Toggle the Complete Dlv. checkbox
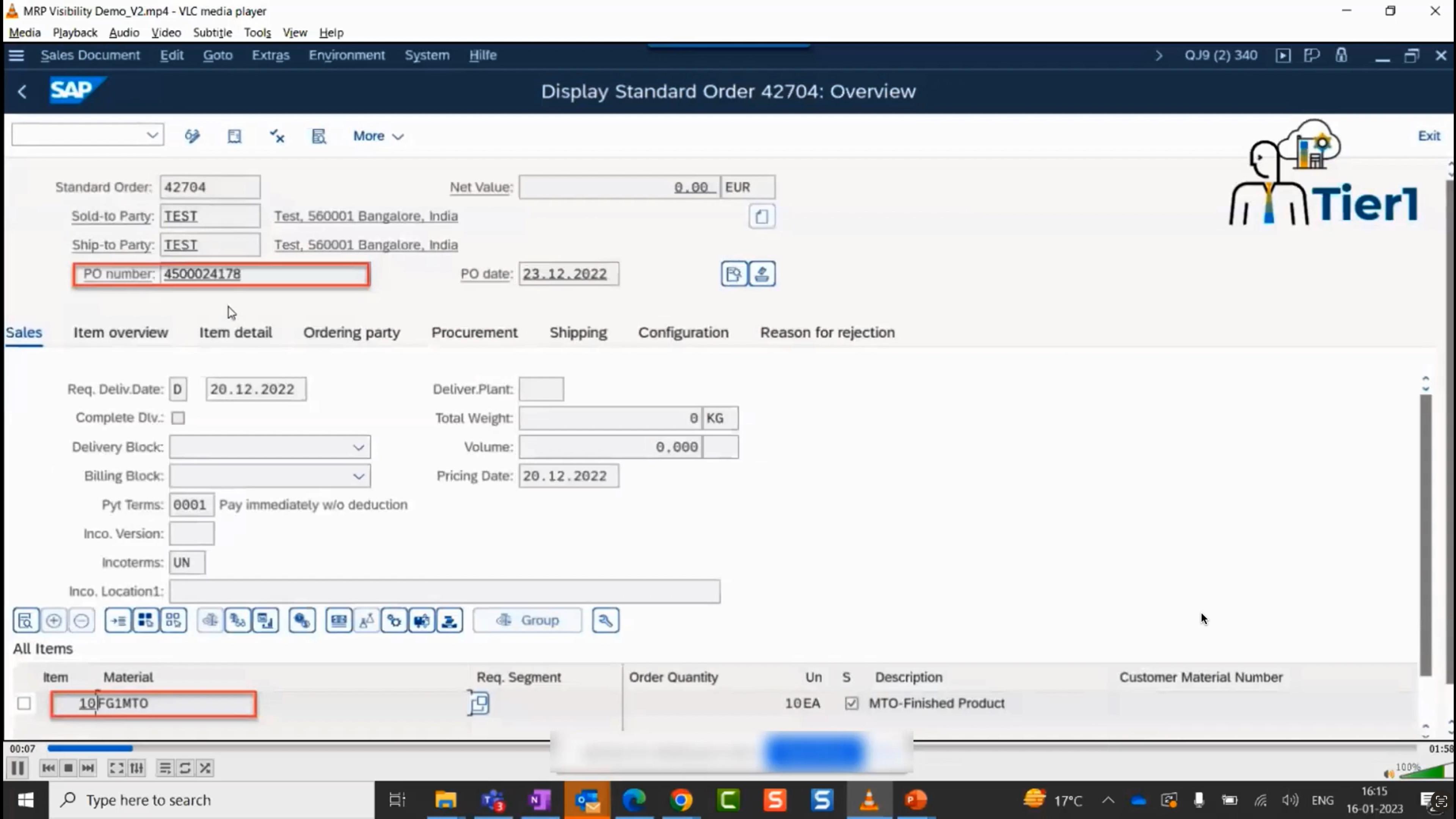This screenshot has width=1456, height=819. [178, 418]
